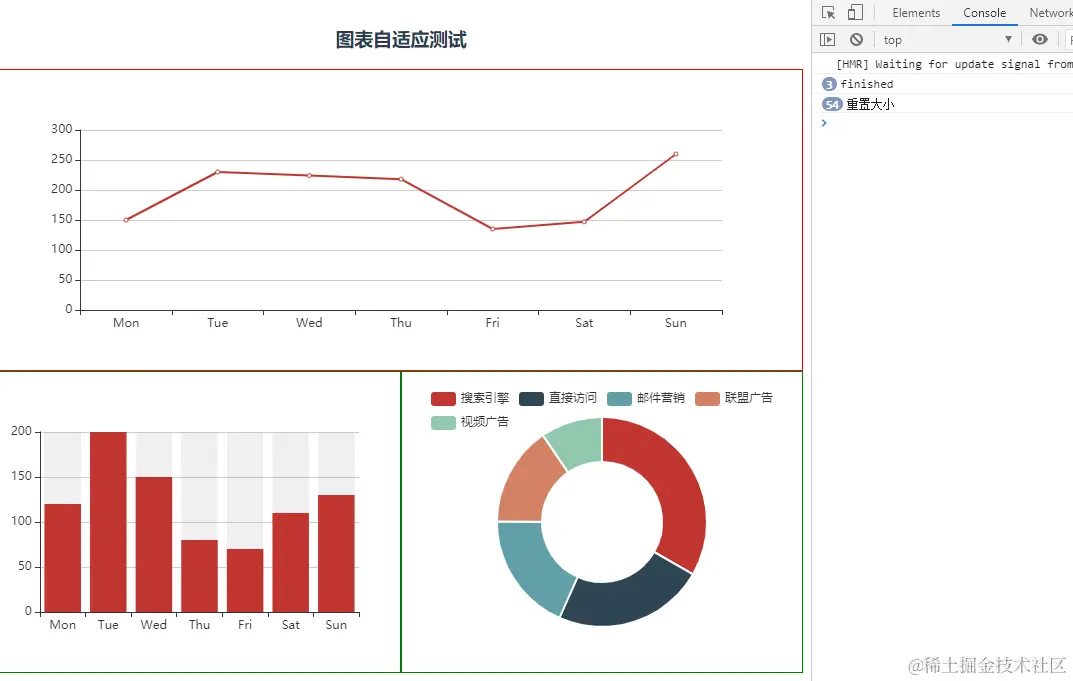Expand the 'finished' grouped console message
Screen dimensions: 1073x681
pos(829,84)
